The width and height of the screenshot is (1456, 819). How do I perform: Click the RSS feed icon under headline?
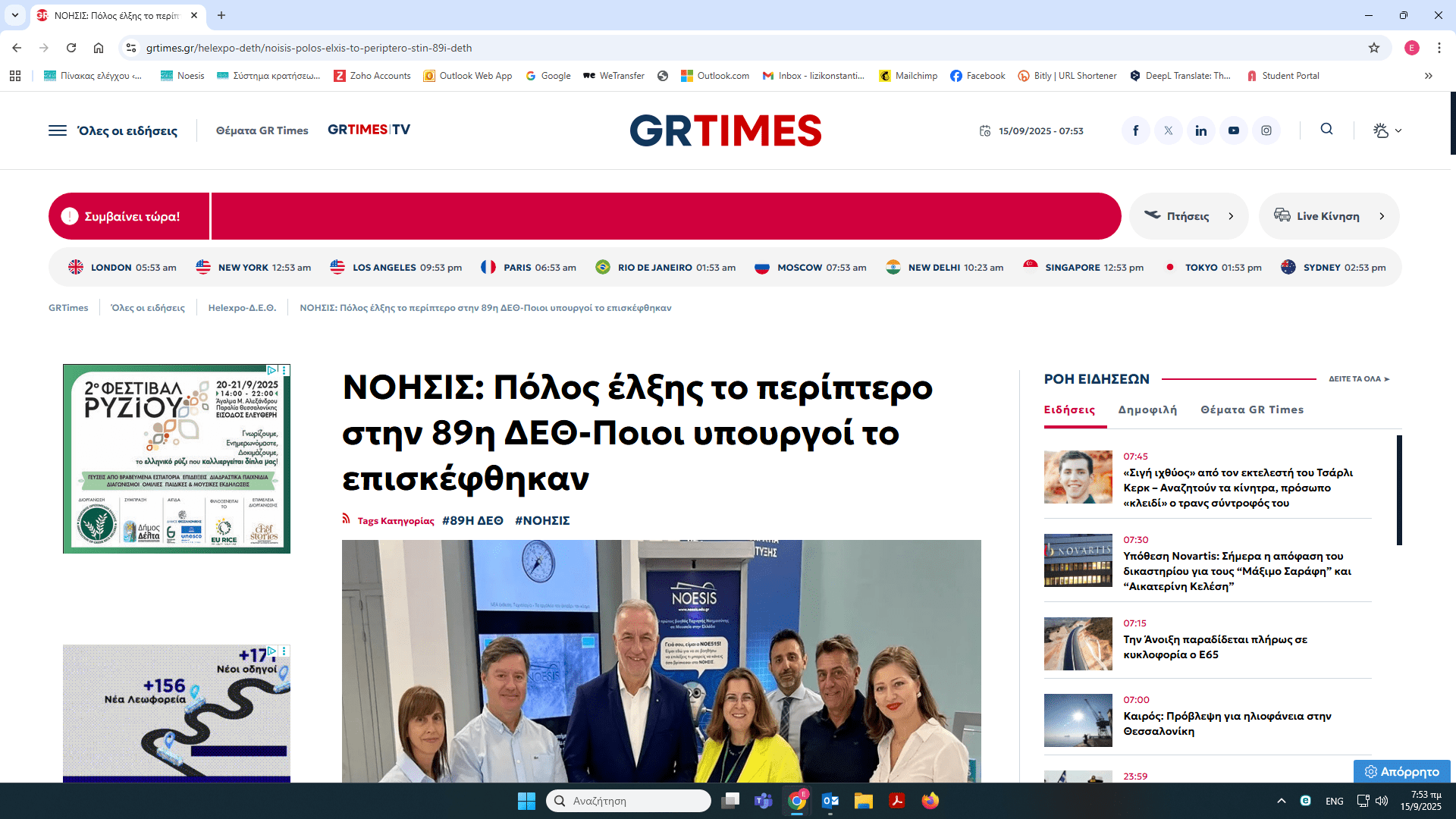(347, 519)
